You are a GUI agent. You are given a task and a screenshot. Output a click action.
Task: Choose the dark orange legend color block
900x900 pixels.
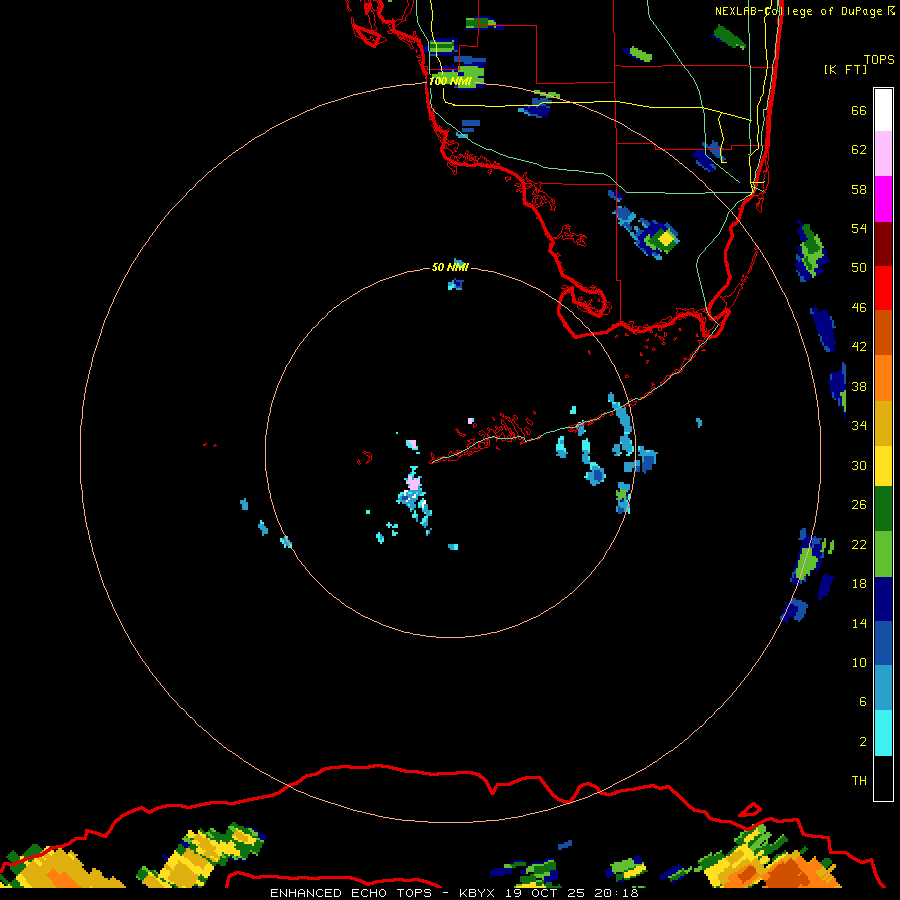[883, 333]
